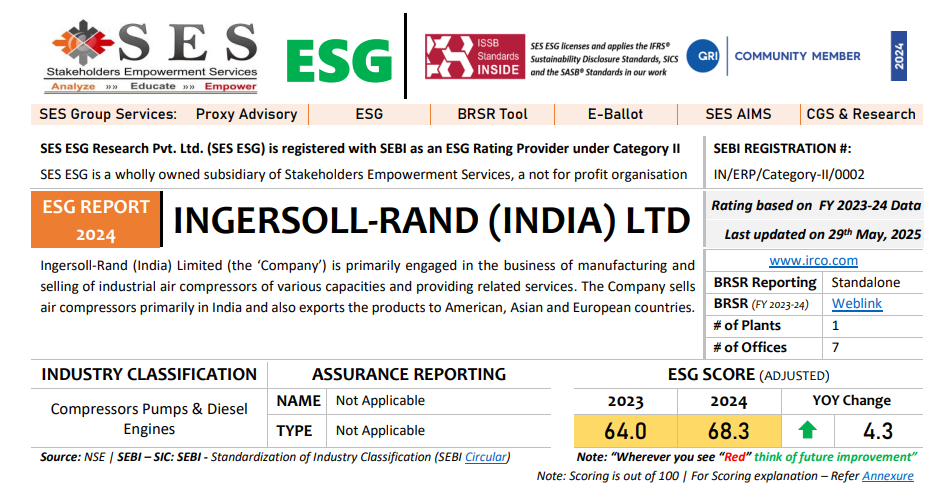
Task: Open the ESG service item
Action: (x=369, y=114)
